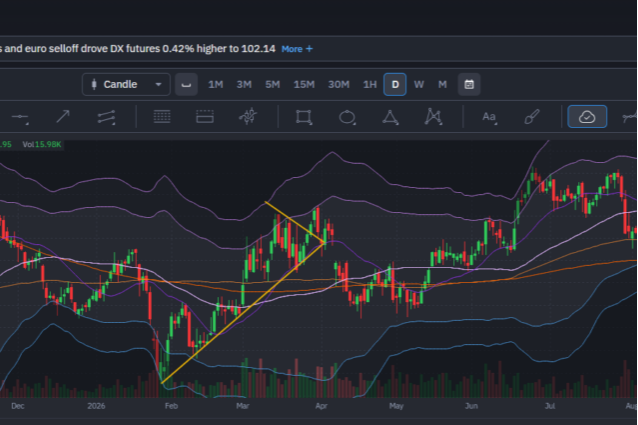Select the grid Fibonacci drawing tool
This screenshot has width=638, height=425.
point(162,117)
